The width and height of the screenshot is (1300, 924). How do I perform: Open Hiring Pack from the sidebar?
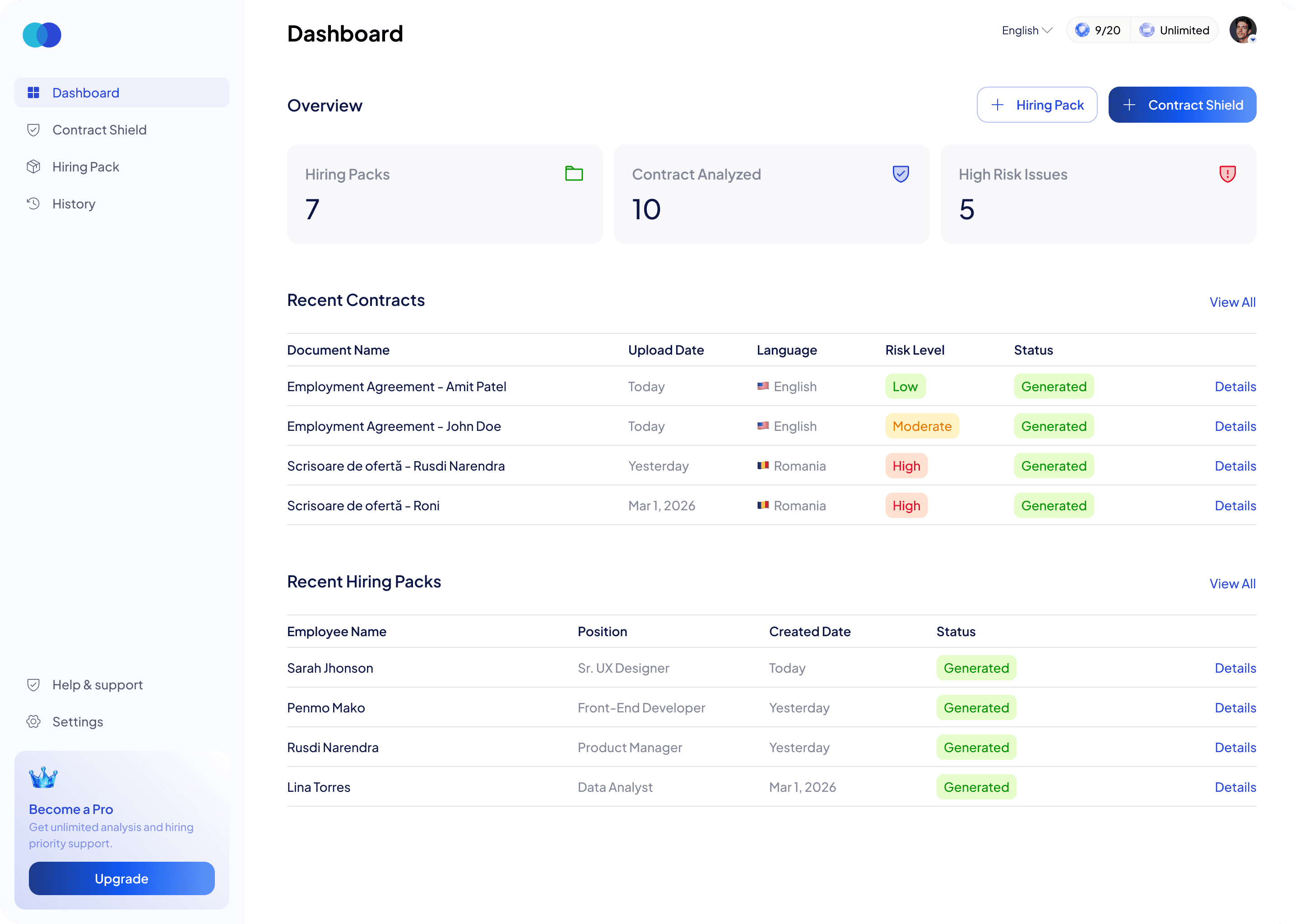[x=122, y=166]
